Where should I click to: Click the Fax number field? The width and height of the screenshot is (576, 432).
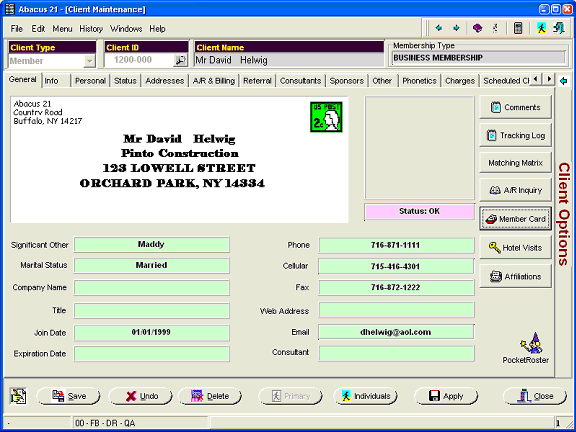tap(396, 288)
